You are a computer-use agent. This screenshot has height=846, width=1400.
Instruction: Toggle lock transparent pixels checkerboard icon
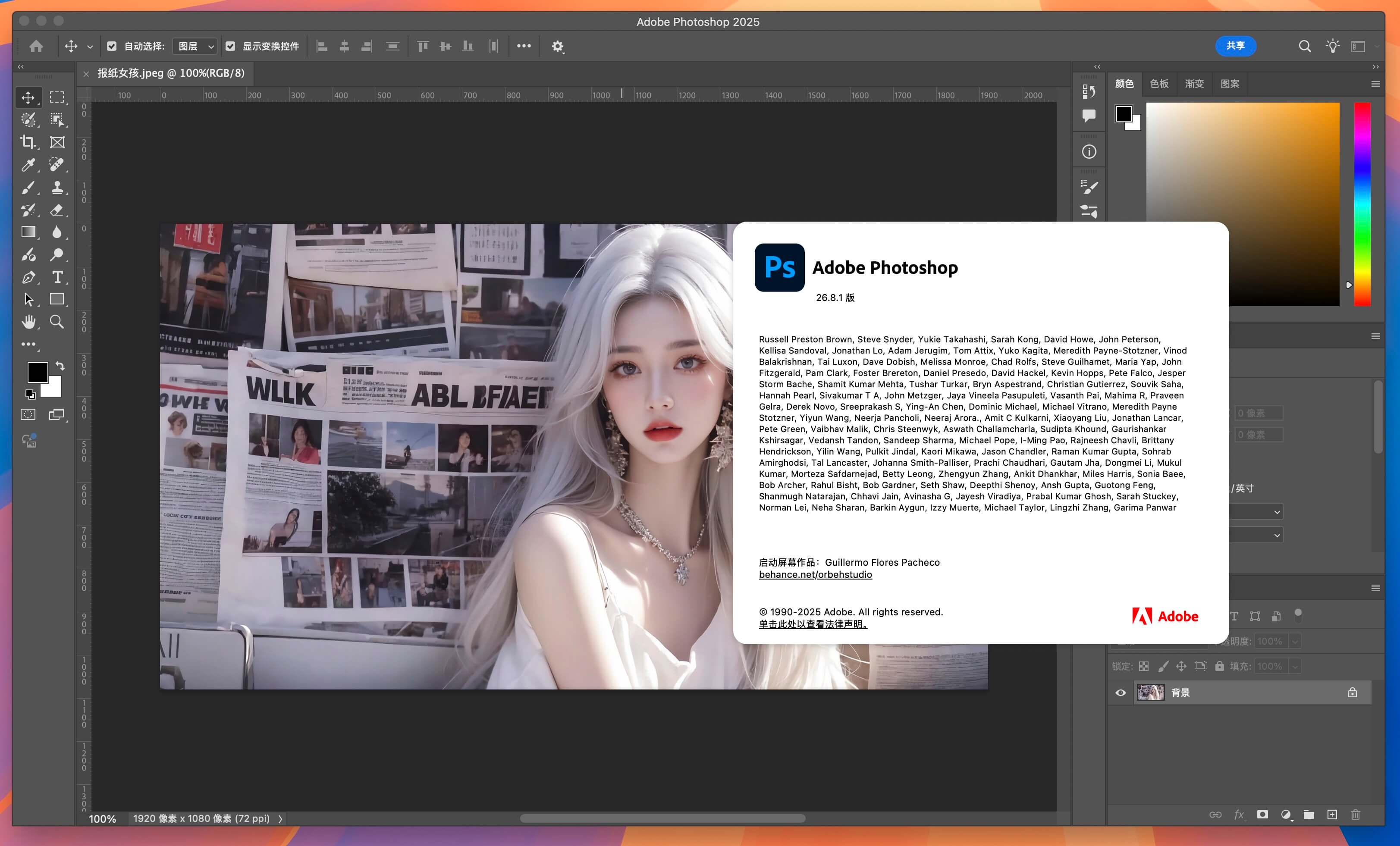(x=1144, y=667)
